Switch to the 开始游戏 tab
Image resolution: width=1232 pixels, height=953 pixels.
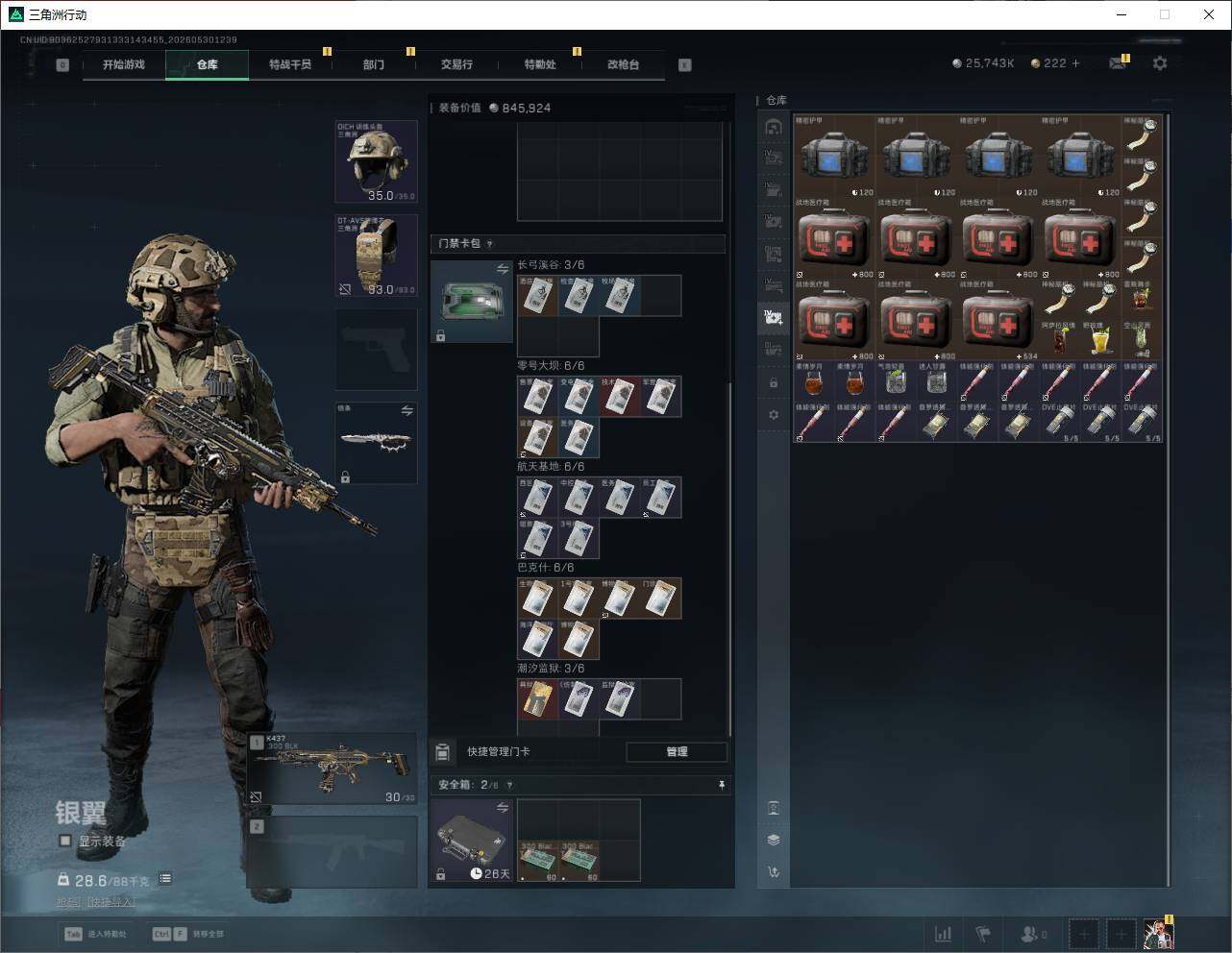coord(124,64)
